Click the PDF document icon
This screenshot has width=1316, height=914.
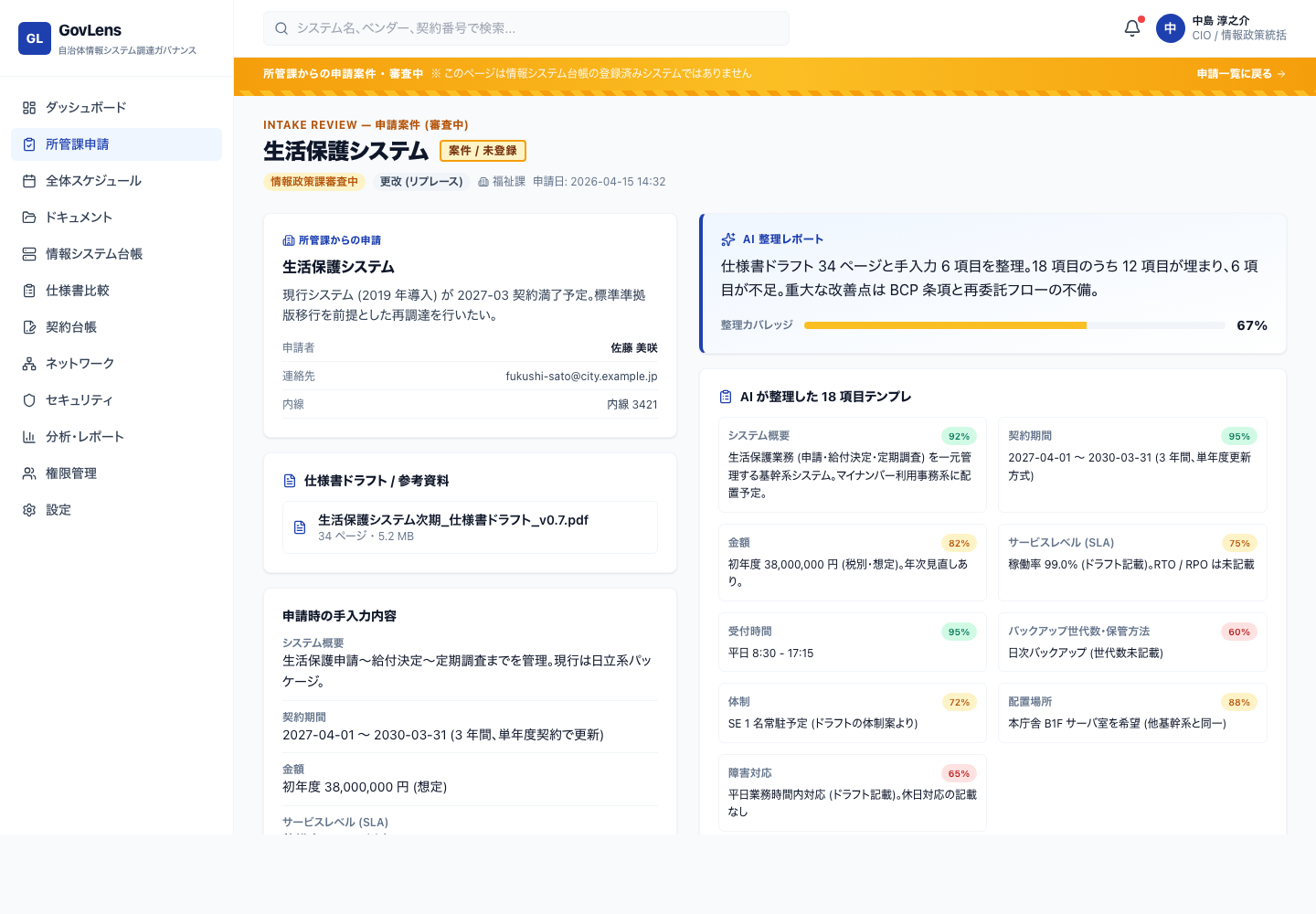[x=299, y=527]
